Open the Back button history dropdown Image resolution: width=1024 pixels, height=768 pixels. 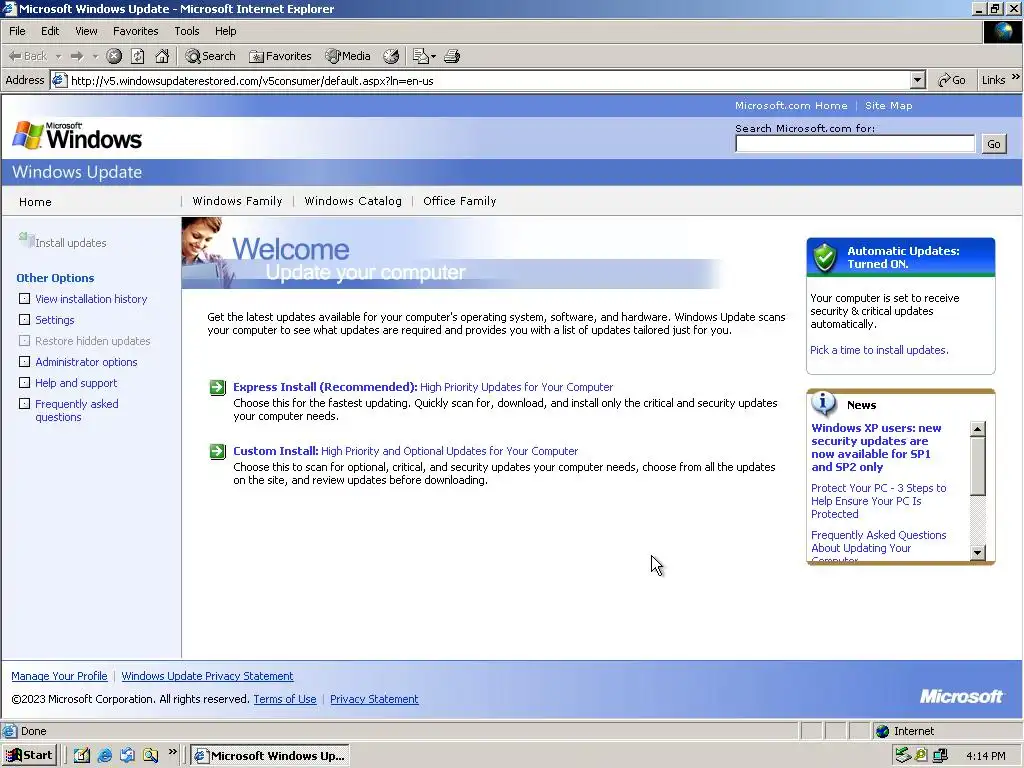(58, 56)
